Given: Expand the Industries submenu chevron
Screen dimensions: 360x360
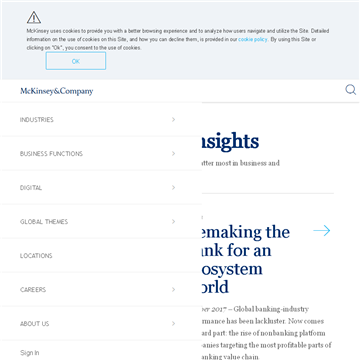Looking at the screenshot, I should (173, 119).
